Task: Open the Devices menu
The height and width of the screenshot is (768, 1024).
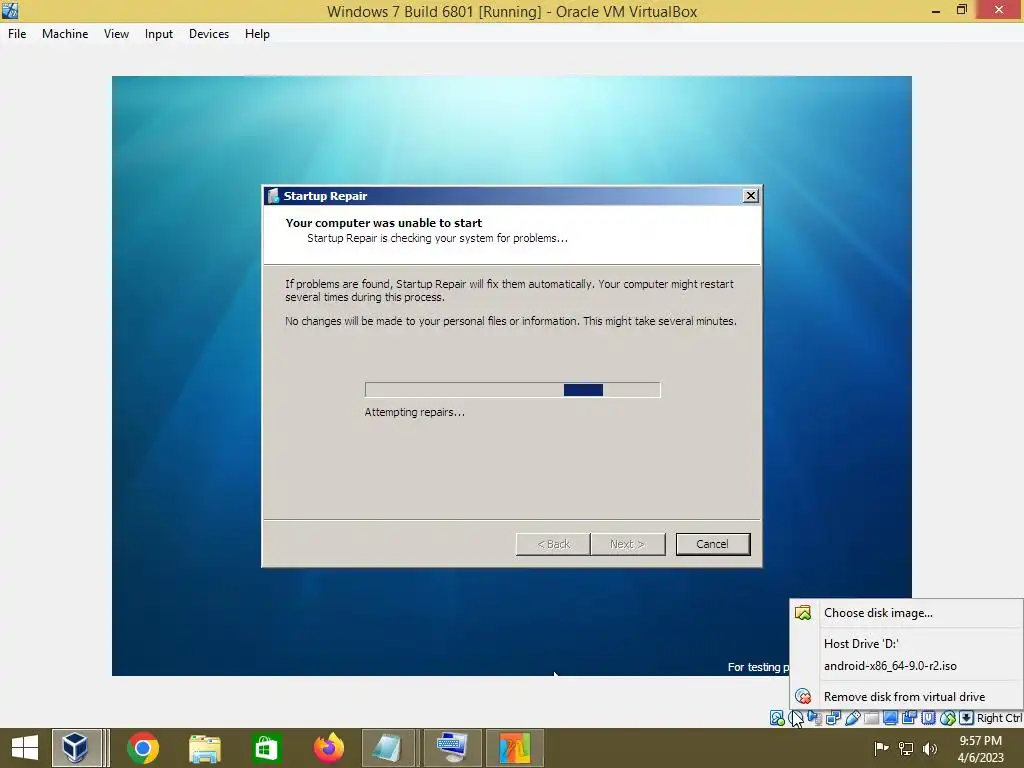Action: click(x=209, y=34)
